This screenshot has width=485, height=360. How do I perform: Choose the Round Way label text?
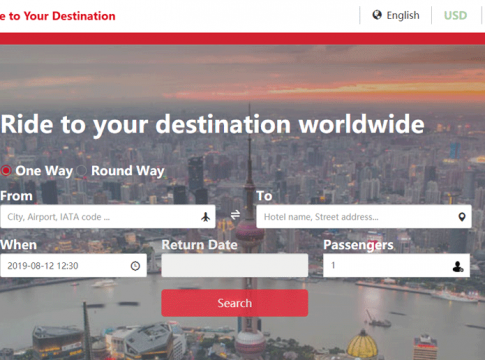click(128, 171)
